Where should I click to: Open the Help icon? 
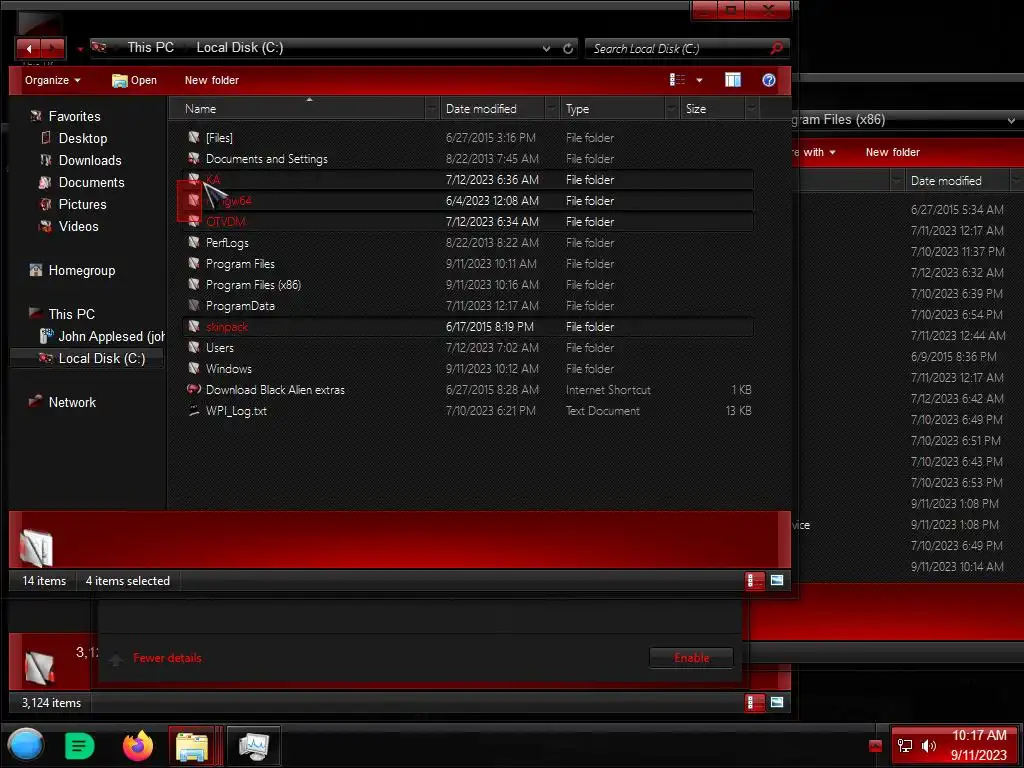[769, 80]
